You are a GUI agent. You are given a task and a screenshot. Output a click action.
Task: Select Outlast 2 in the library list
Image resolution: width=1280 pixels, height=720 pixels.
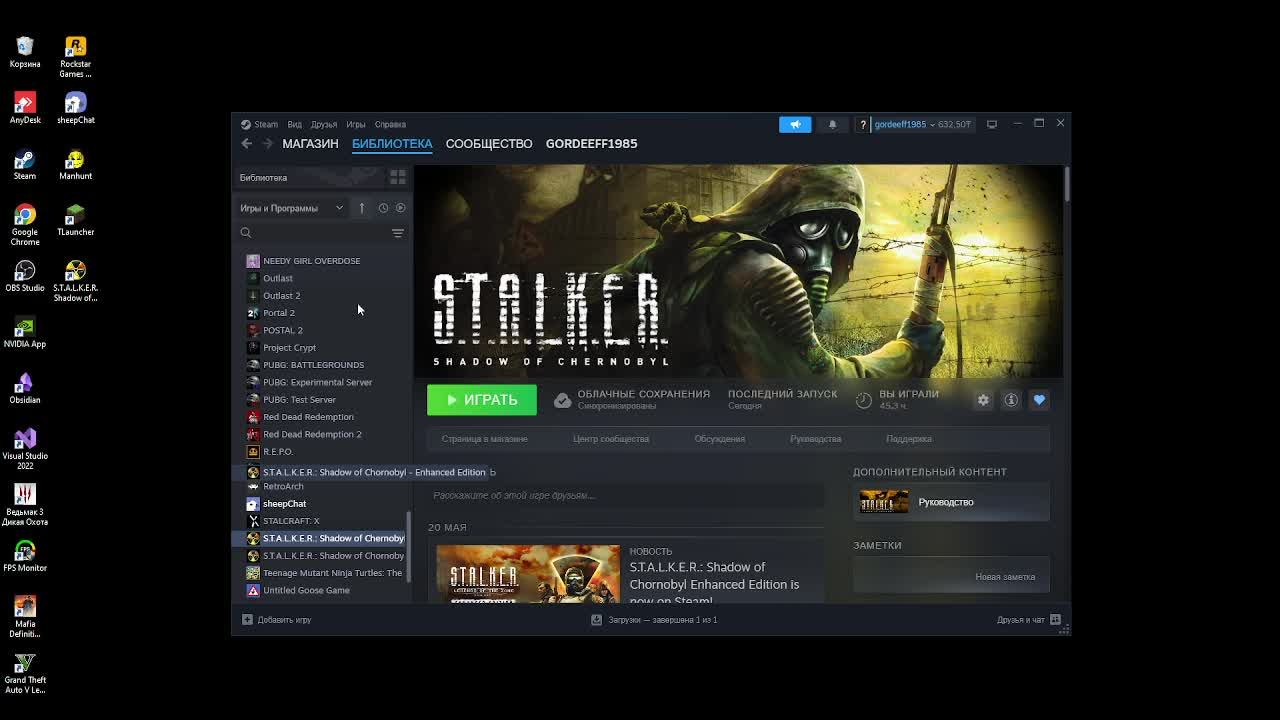(x=324, y=296)
